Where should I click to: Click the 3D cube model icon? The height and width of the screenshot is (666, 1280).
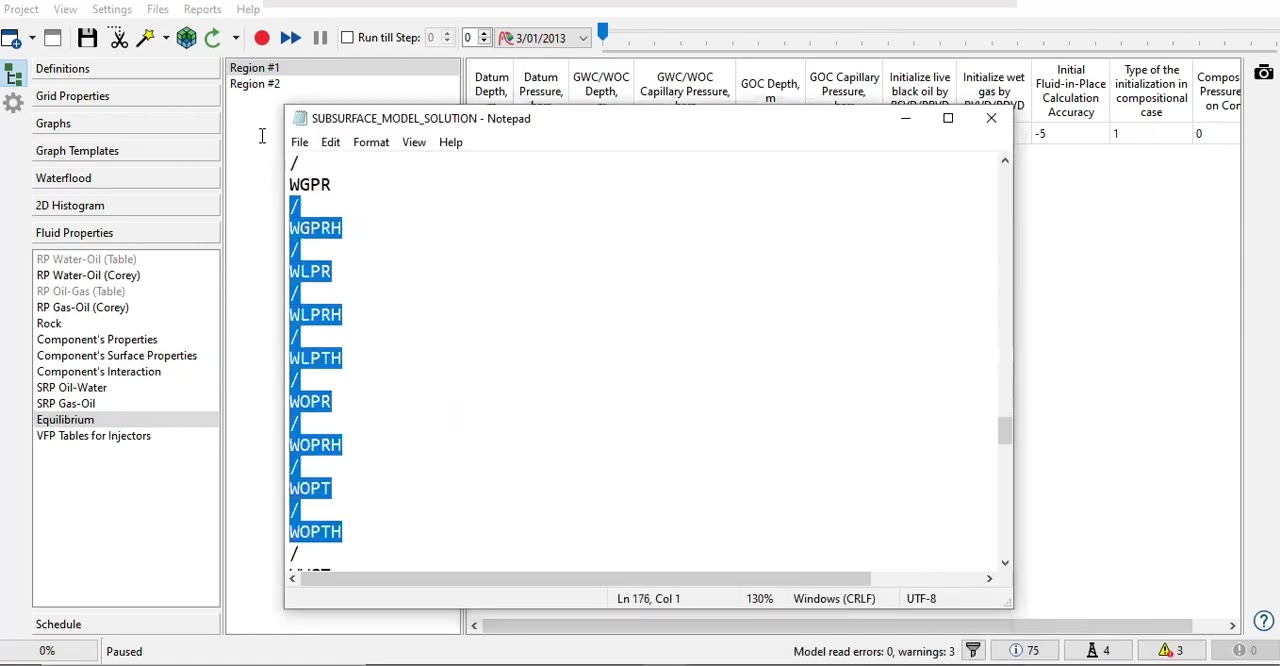click(x=187, y=38)
